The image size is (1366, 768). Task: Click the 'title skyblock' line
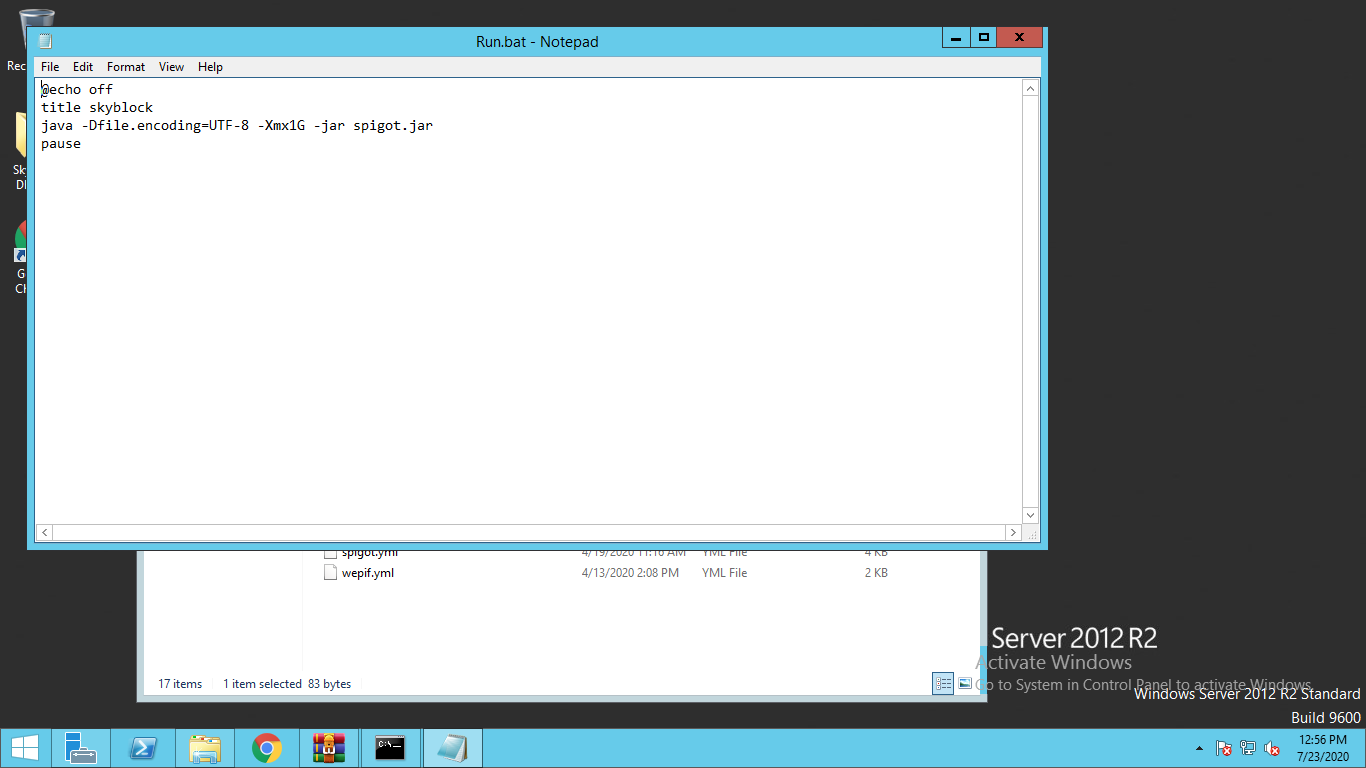click(97, 107)
